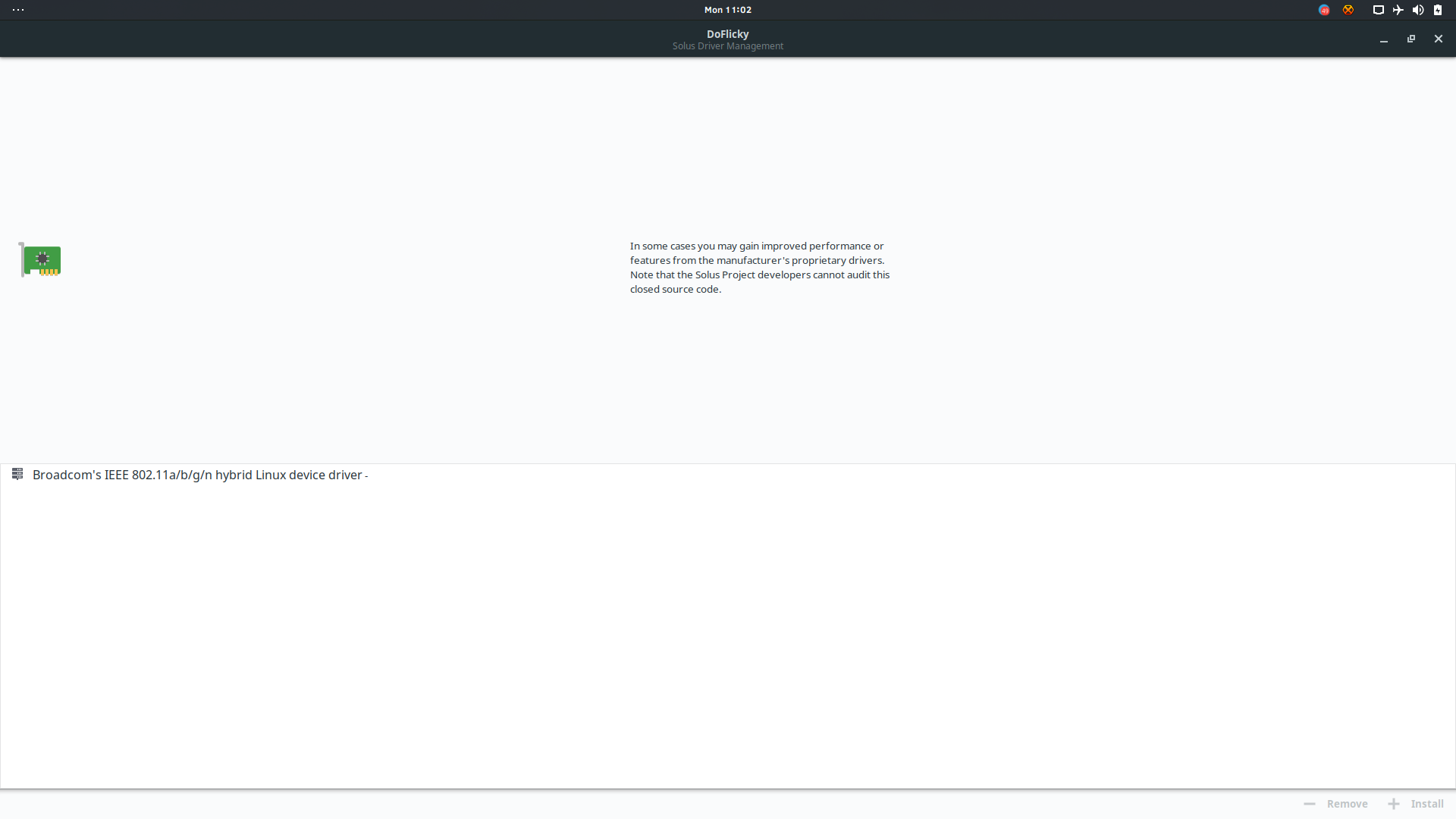Click the driver row's small device icon
The image size is (1456, 819).
[x=17, y=474]
